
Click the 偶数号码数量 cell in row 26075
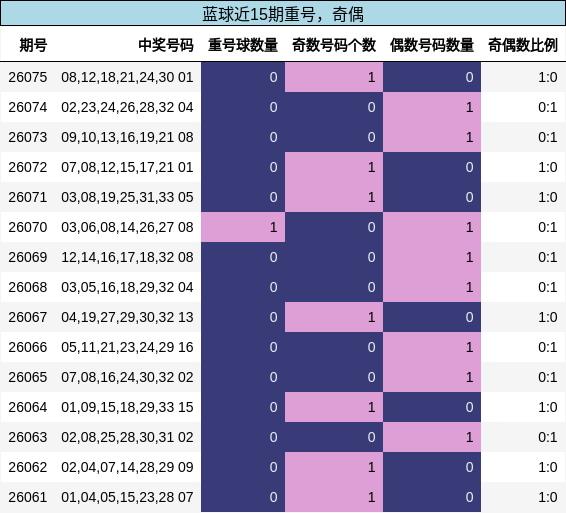(432, 77)
